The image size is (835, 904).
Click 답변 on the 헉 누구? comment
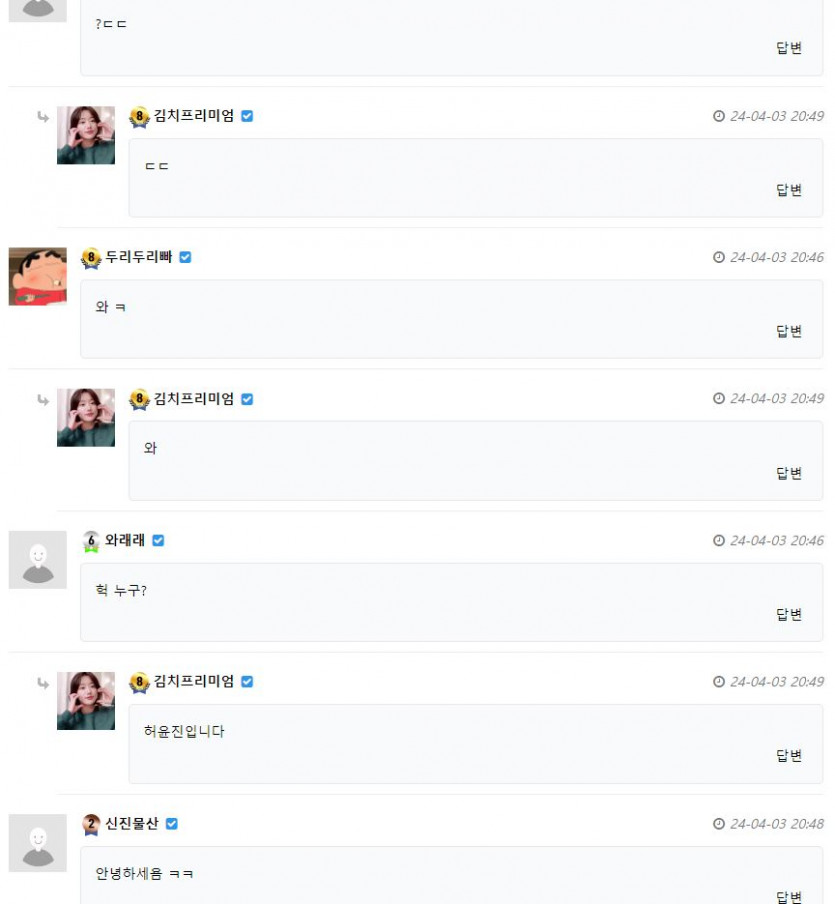coord(789,615)
